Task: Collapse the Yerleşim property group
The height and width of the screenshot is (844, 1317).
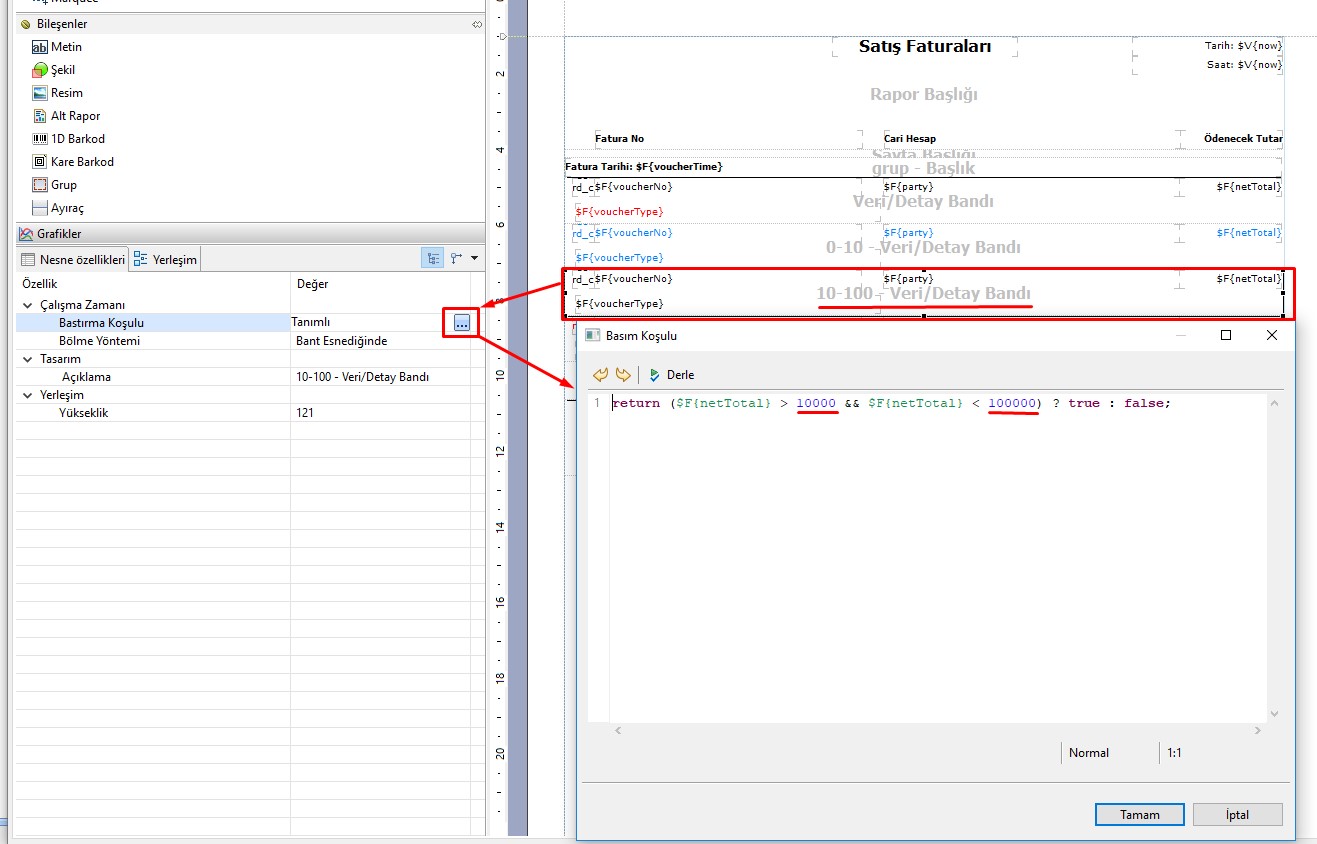Action: tap(27, 395)
